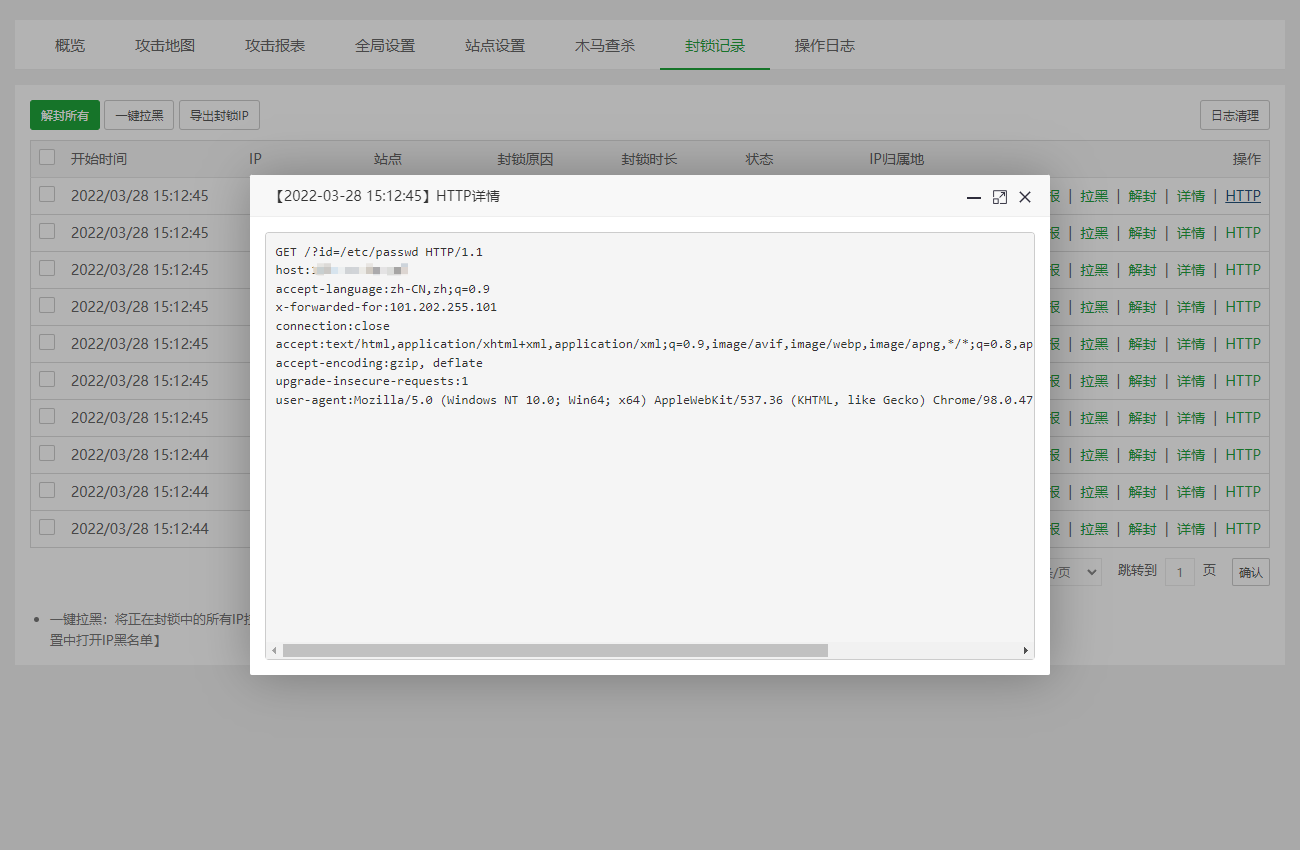Close the HTTP详情 dialog
Image resolution: width=1300 pixels, height=850 pixels.
(1024, 198)
